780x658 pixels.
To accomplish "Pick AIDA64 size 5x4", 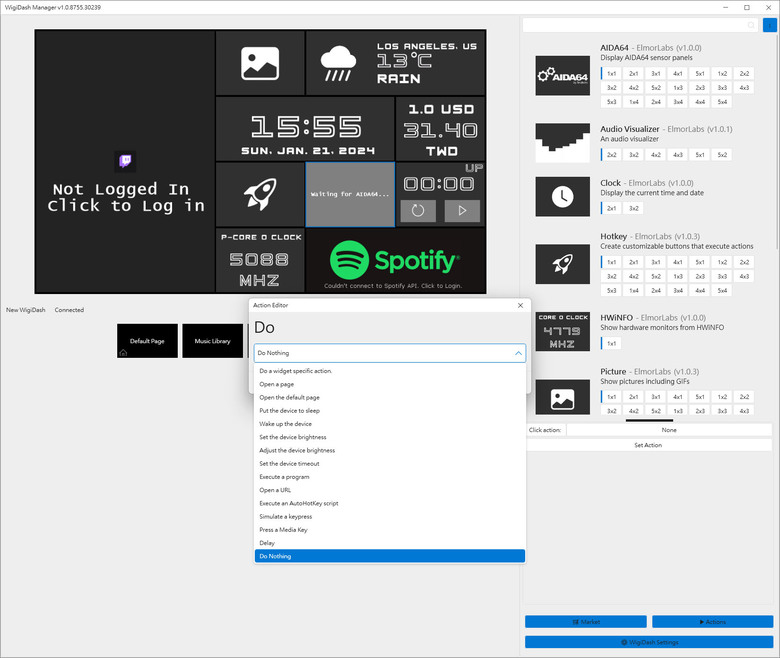I will point(722,102).
